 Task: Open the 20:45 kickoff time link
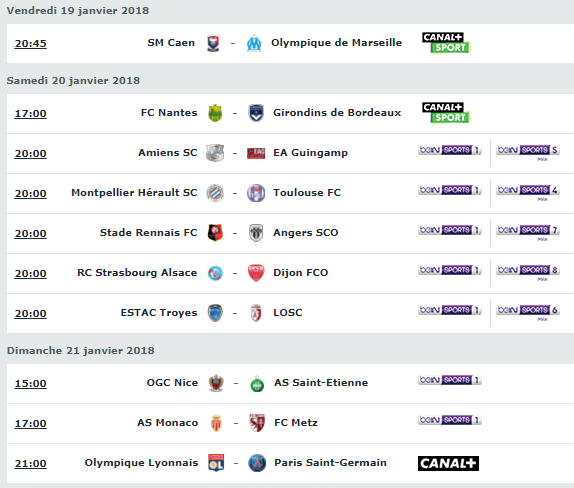point(30,44)
